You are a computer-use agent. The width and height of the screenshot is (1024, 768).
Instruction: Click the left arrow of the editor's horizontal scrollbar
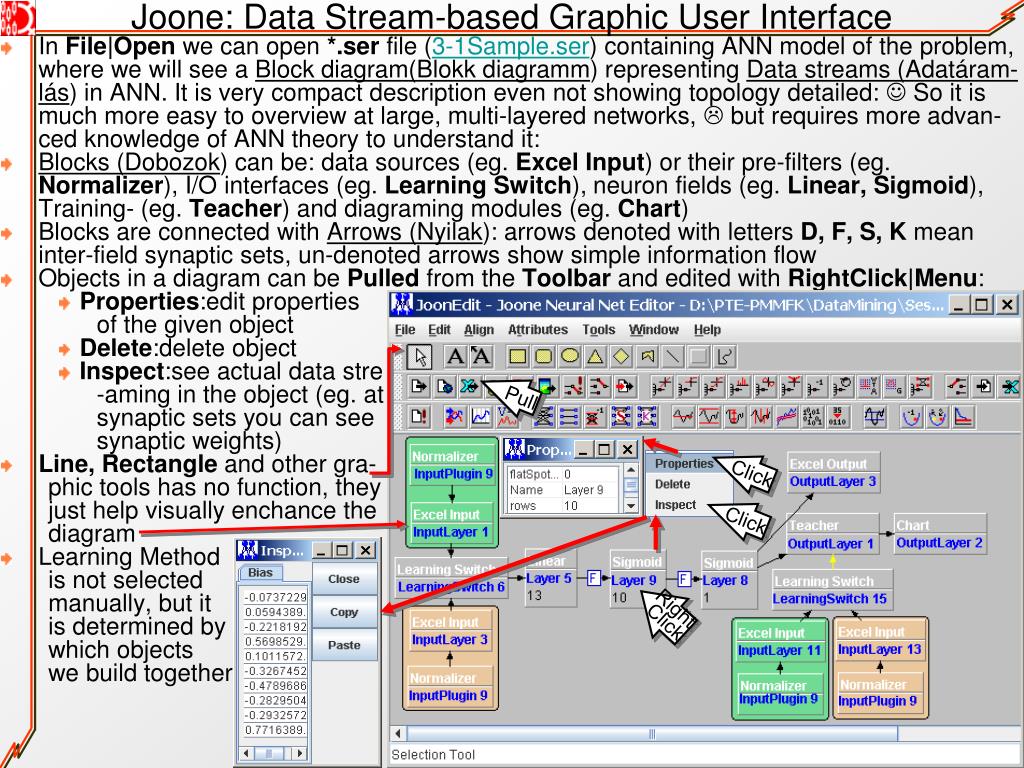(398, 733)
